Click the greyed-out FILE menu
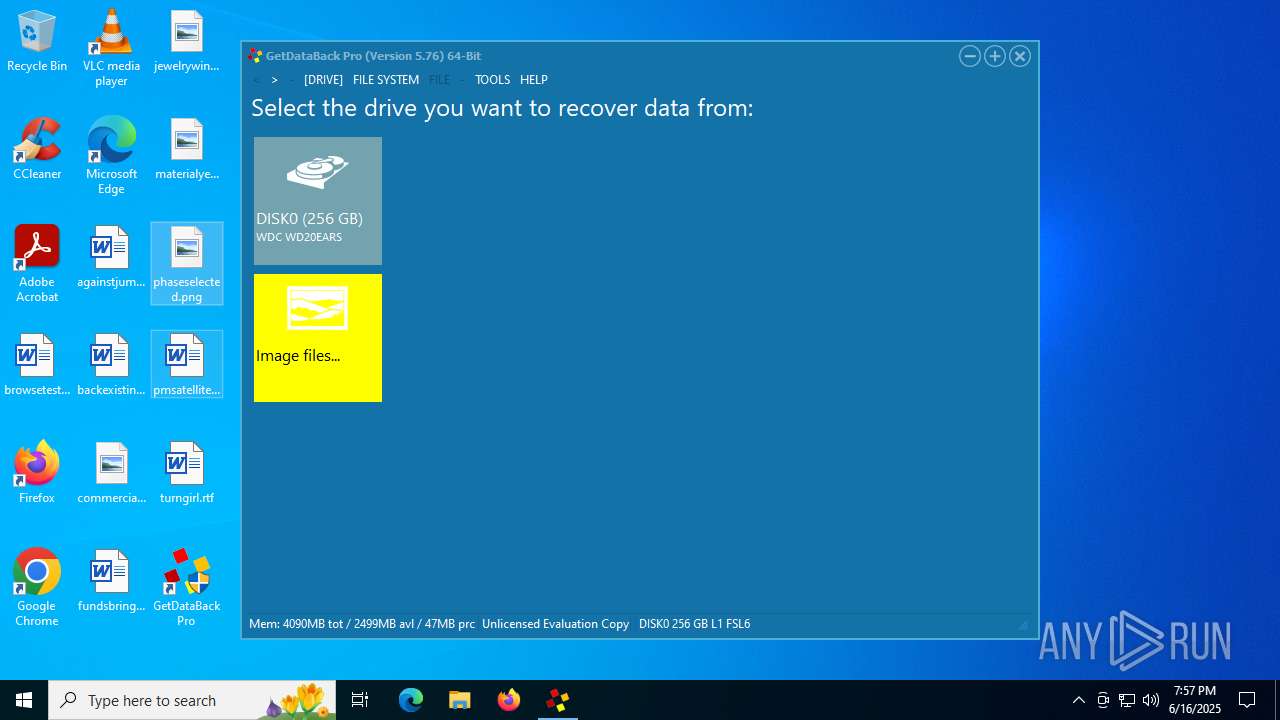1280x720 pixels. click(x=440, y=80)
